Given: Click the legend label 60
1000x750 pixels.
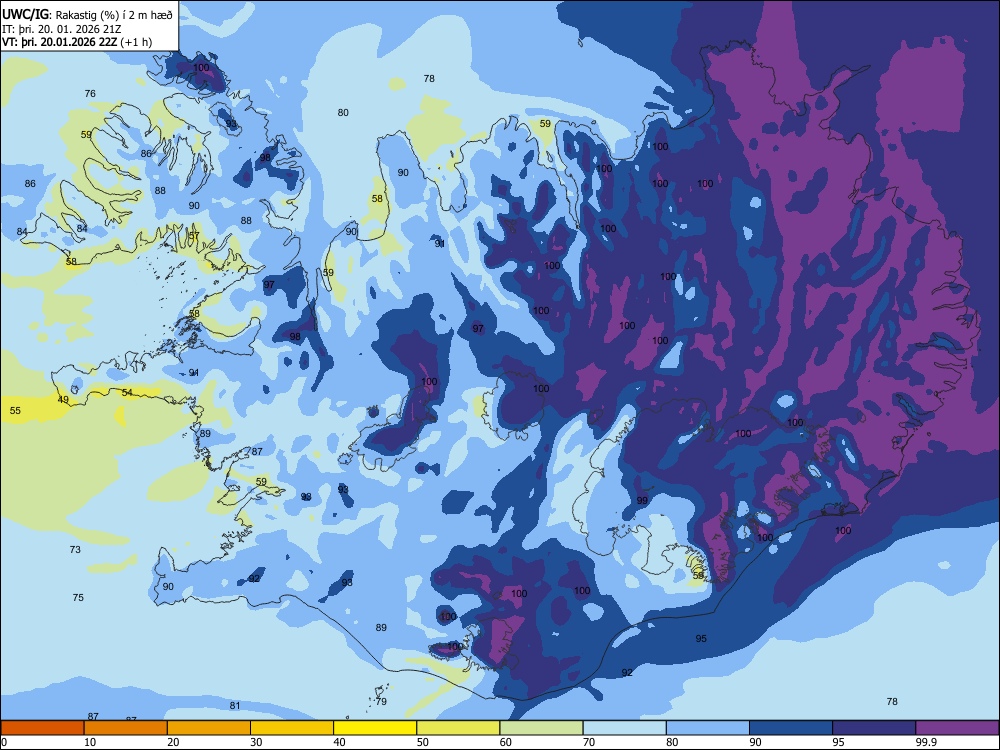Looking at the screenshot, I should coord(506,742).
